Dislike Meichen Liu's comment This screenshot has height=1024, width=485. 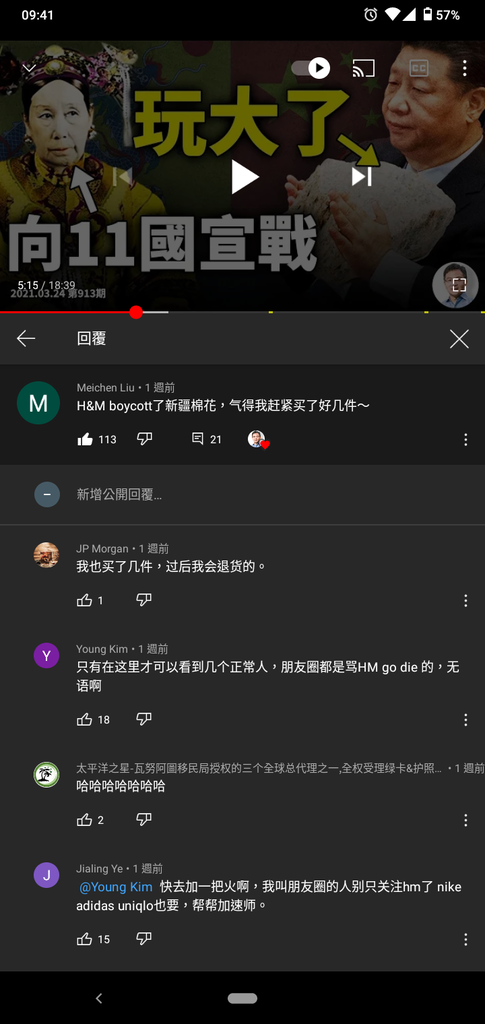click(x=144, y=439)
